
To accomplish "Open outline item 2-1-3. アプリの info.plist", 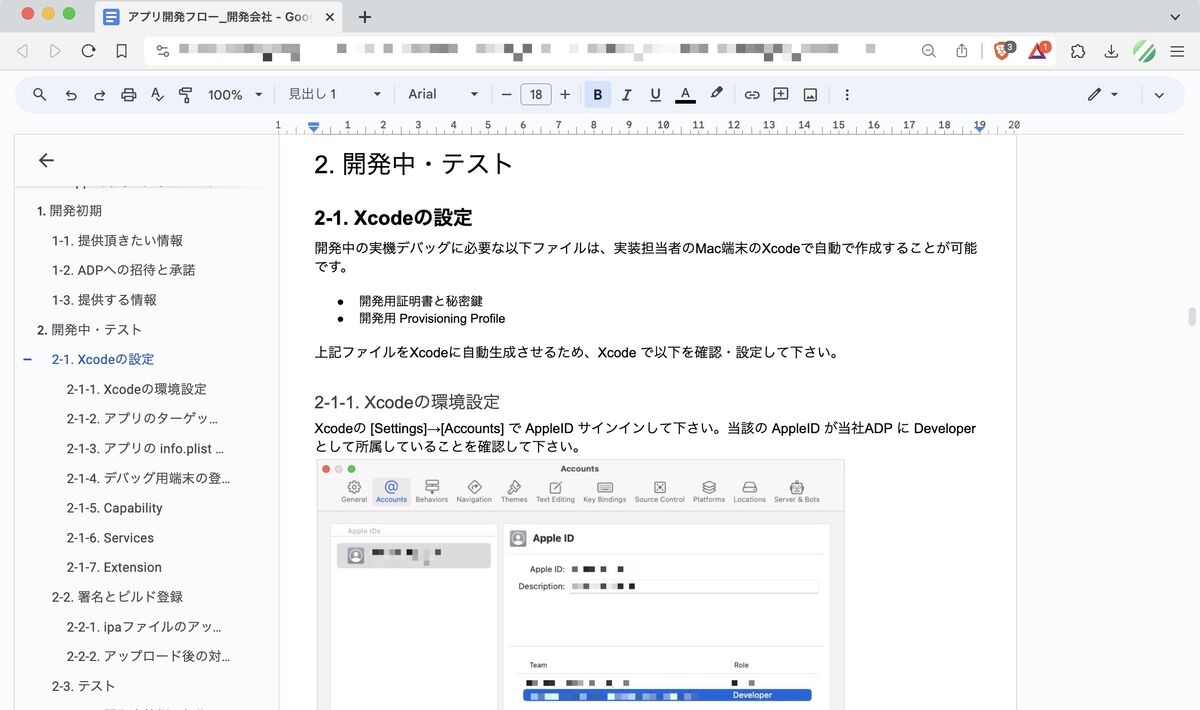I will [x=146, y=449].
